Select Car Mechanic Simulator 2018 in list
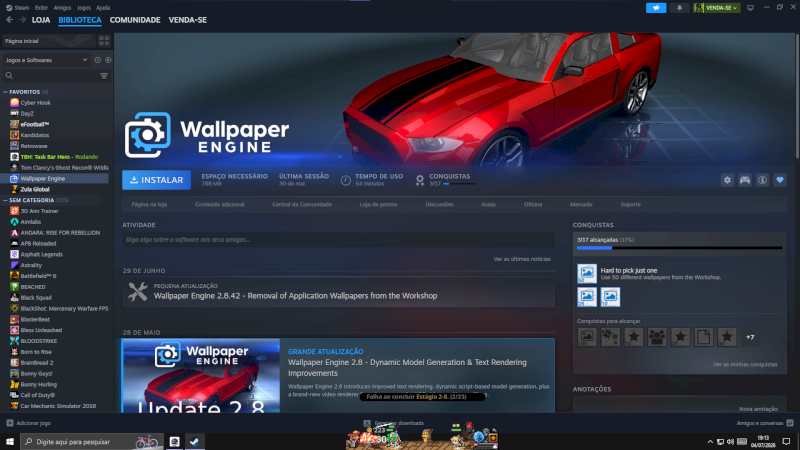 (x=58, y=406)
